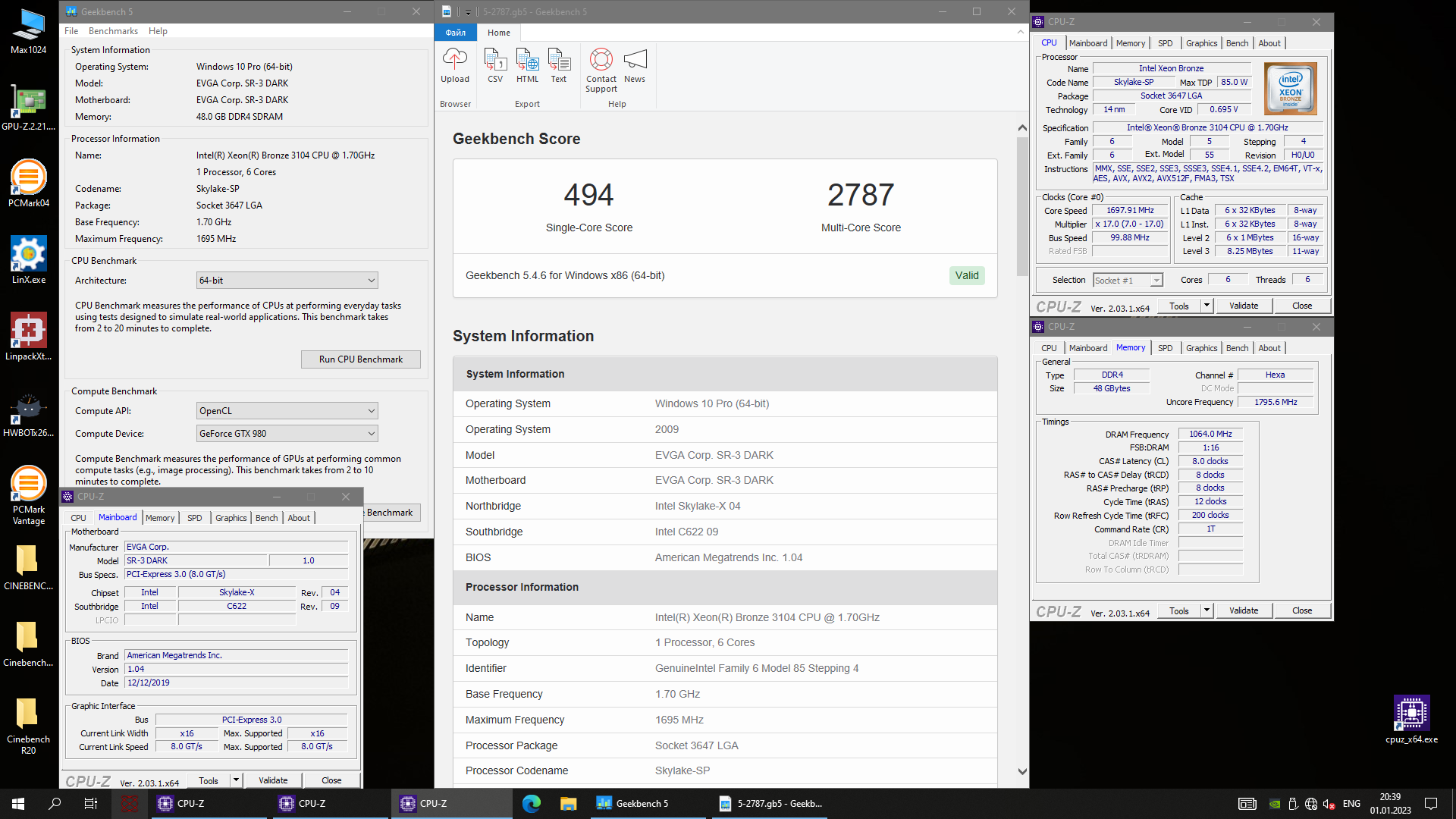Image resolution: width=1456 pixels, height=819 pixels.
Task: Switch to Bench tab in Mainboard CPU-Z window
Action: click(266, 518)
